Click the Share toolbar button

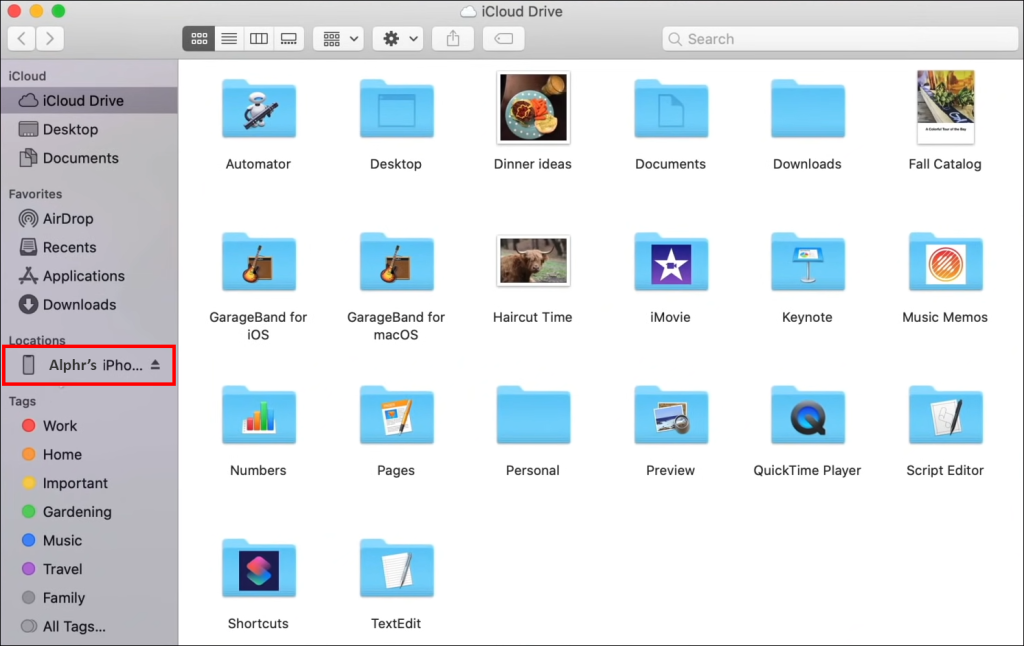pyautogui.click(x=453, y=39)
